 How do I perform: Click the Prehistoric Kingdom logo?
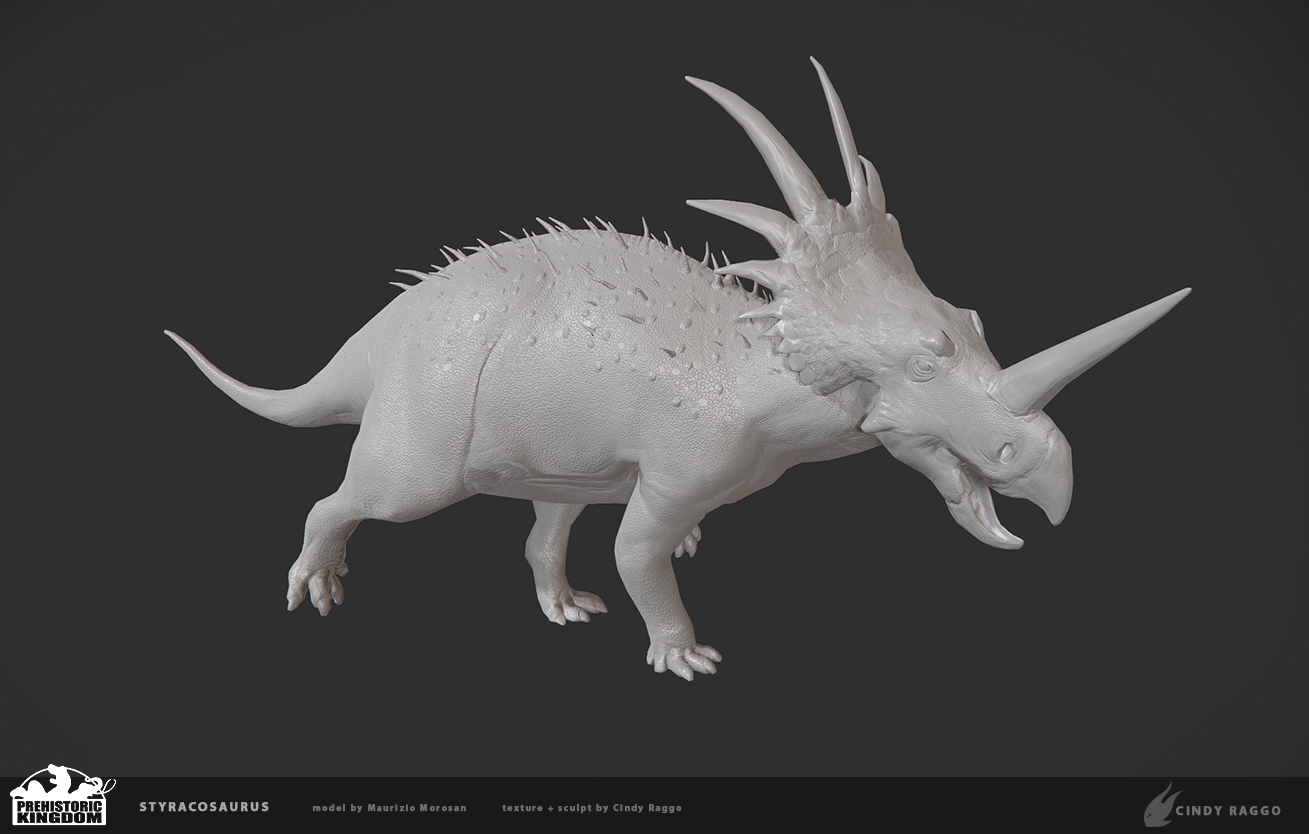tap(60, 795)
